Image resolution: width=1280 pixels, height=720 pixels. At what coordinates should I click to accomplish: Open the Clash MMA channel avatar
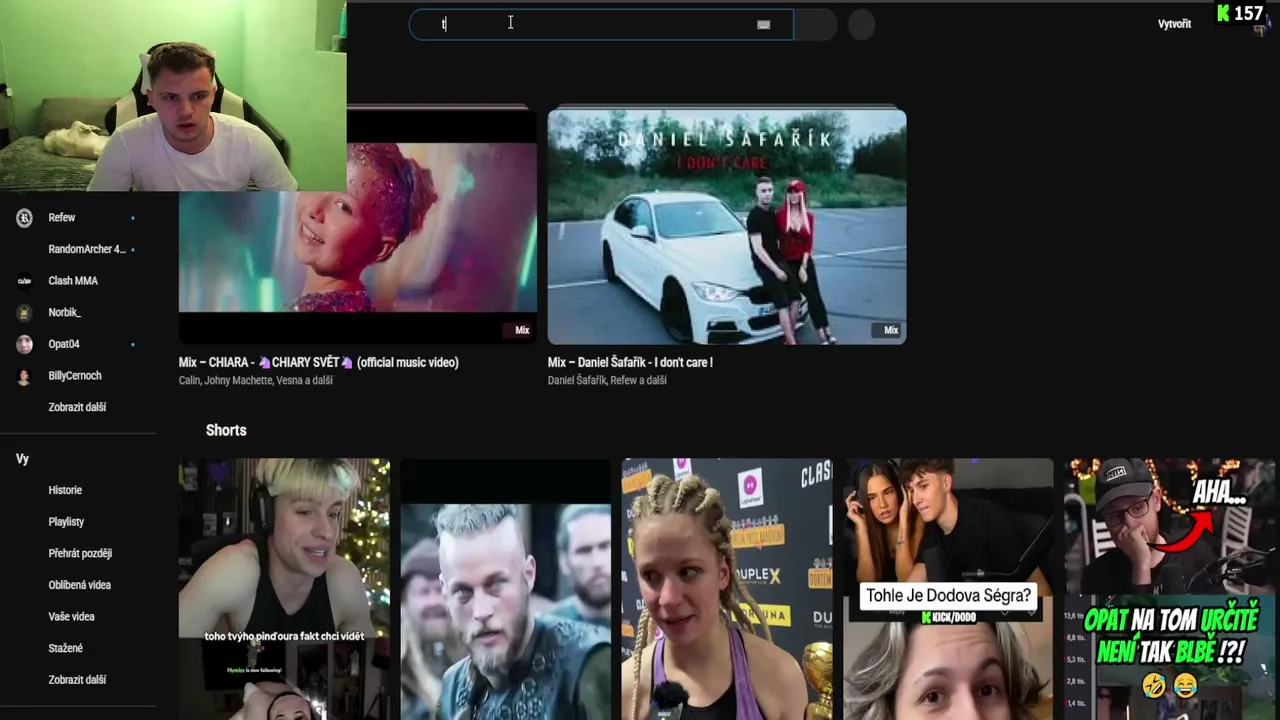pos(25,281)
